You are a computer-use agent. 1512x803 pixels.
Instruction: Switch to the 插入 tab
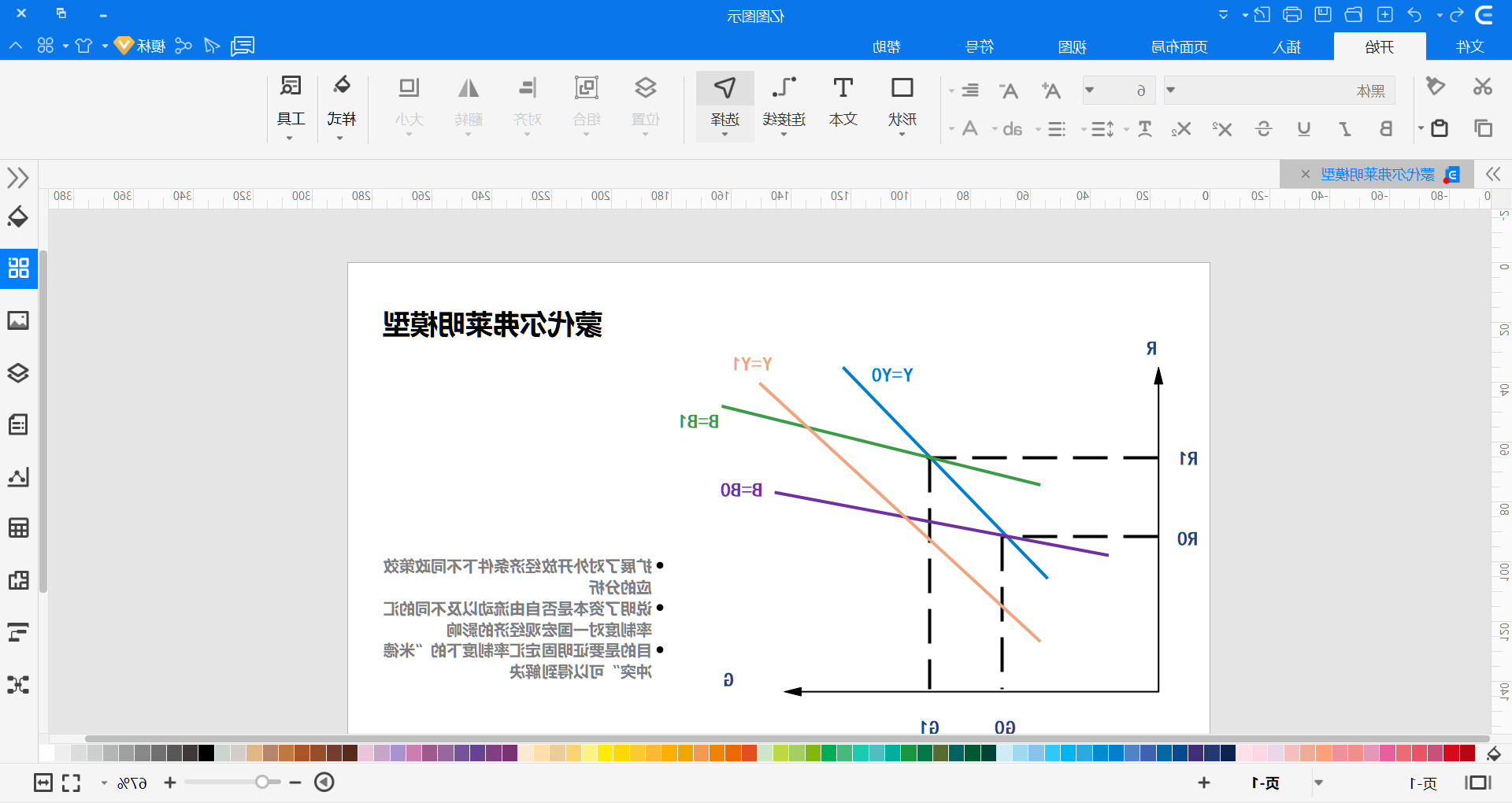pos(1287,46)
